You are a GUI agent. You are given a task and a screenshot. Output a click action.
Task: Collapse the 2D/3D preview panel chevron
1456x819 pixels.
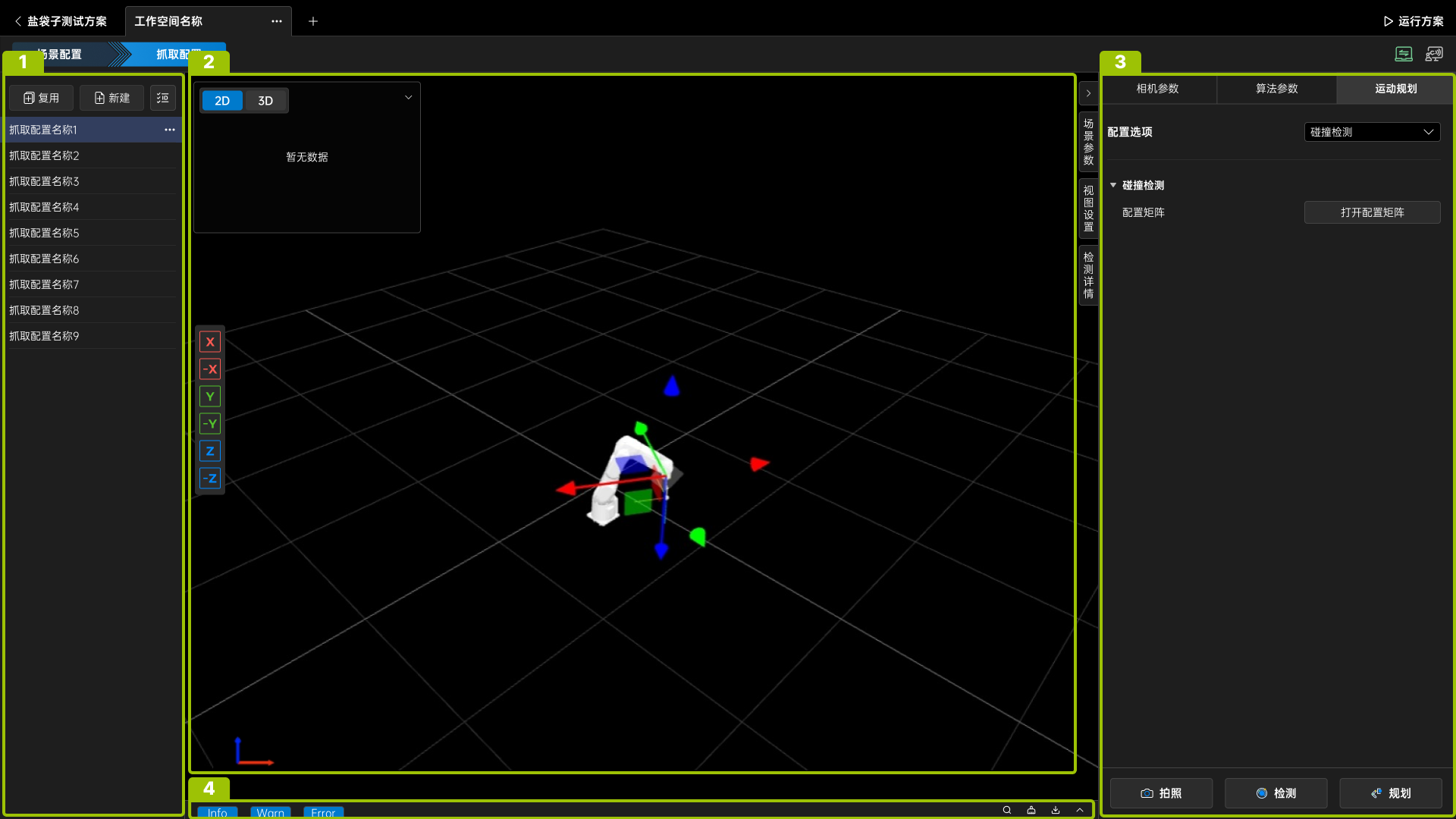point(408,97)
